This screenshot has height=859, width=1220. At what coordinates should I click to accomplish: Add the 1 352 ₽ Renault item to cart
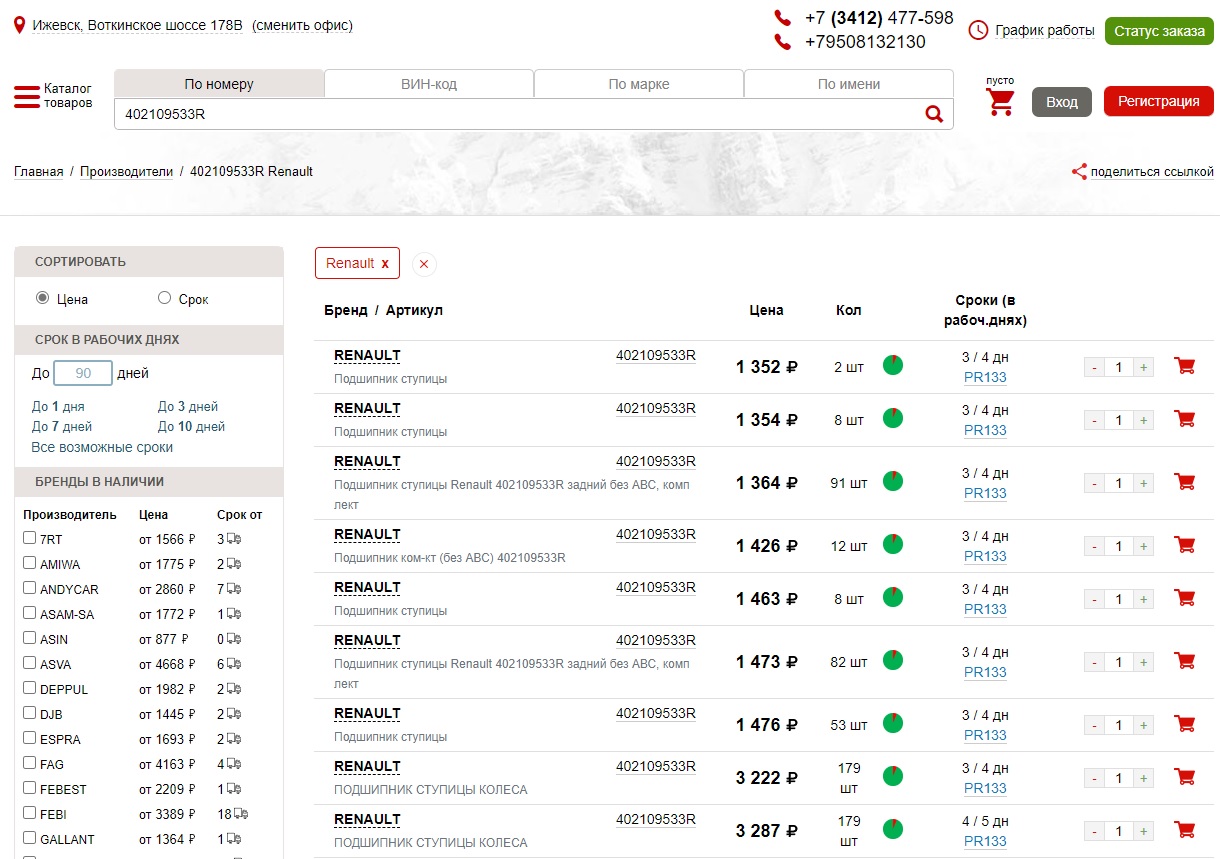[x=1185, y=367]
